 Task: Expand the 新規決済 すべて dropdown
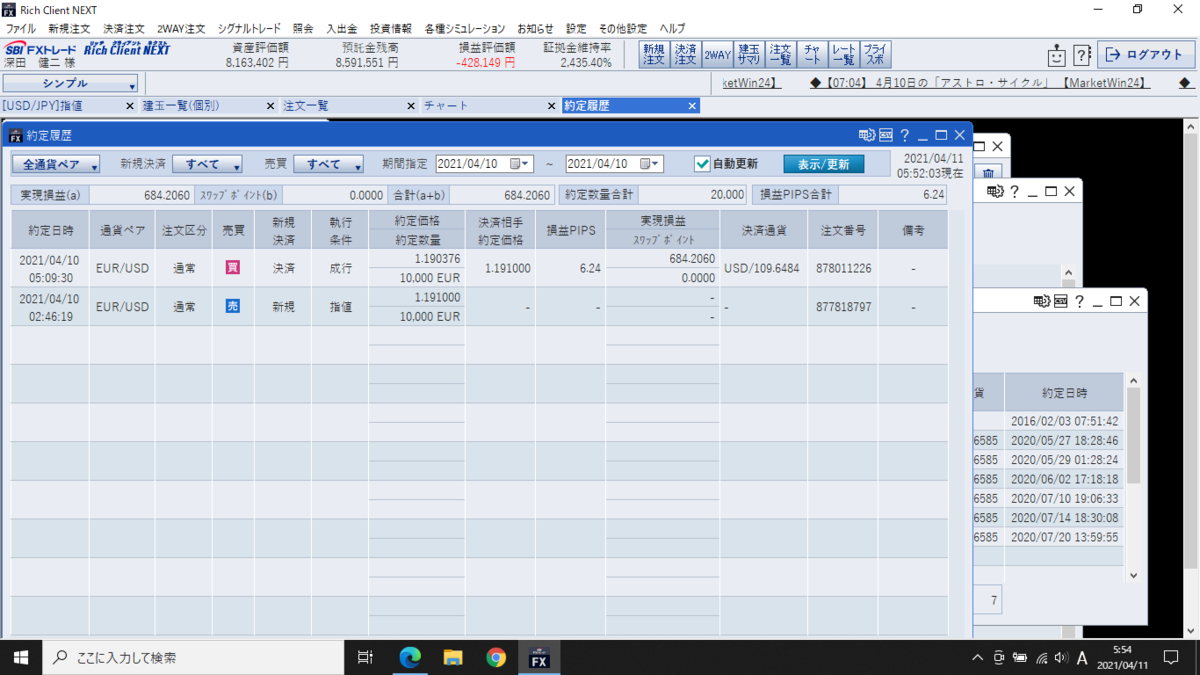(x=207, y=164)
